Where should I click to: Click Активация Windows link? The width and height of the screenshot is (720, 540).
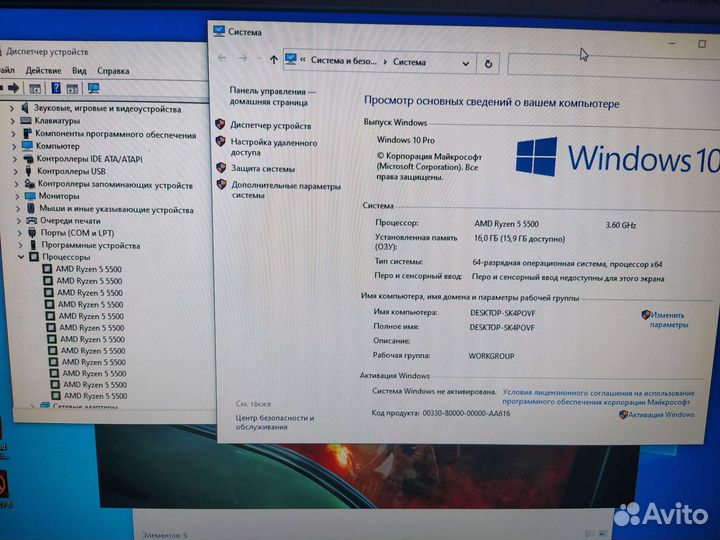[x=661, y=415]
